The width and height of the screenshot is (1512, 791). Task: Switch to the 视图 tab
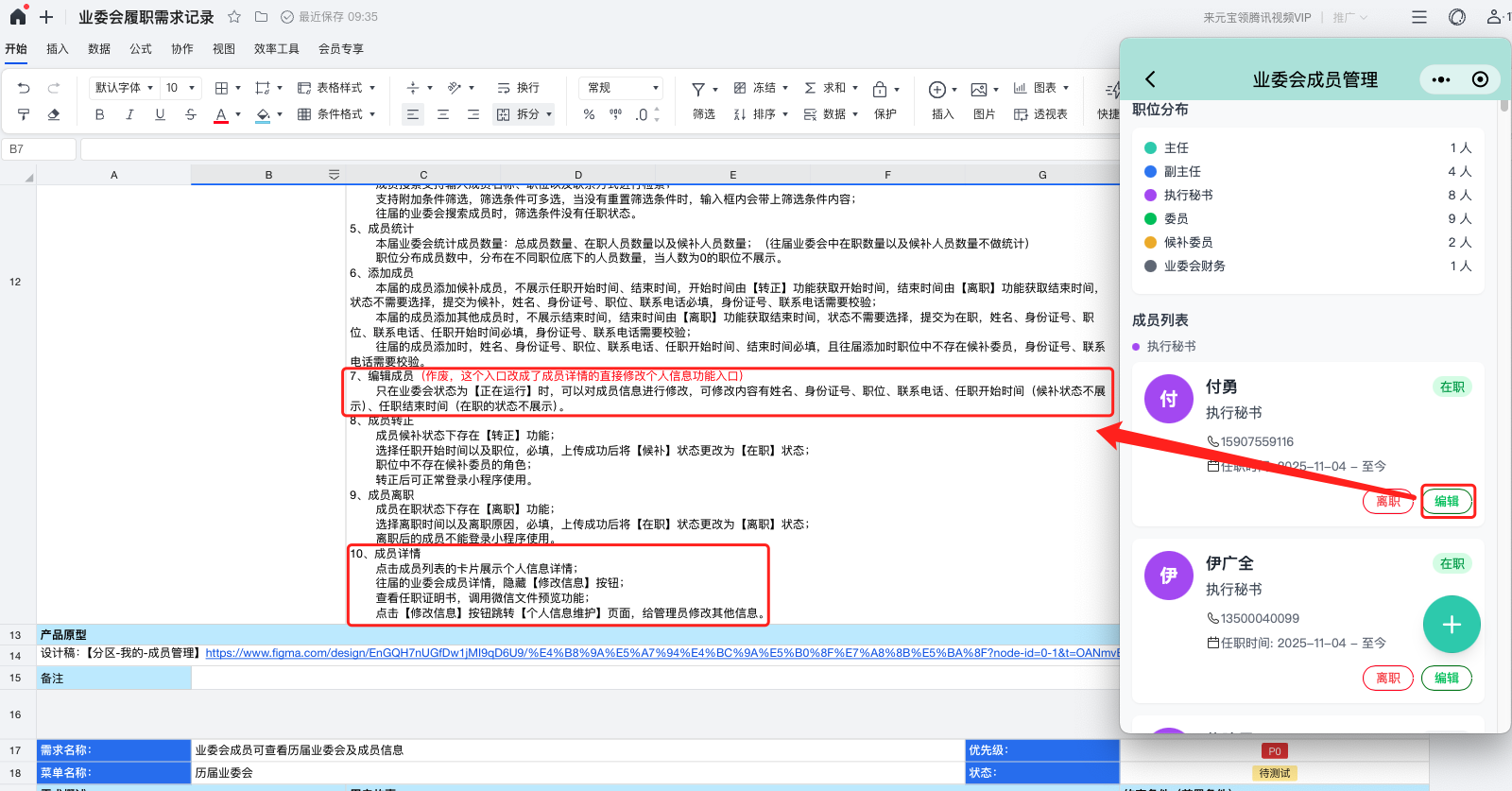coord(224,49)
